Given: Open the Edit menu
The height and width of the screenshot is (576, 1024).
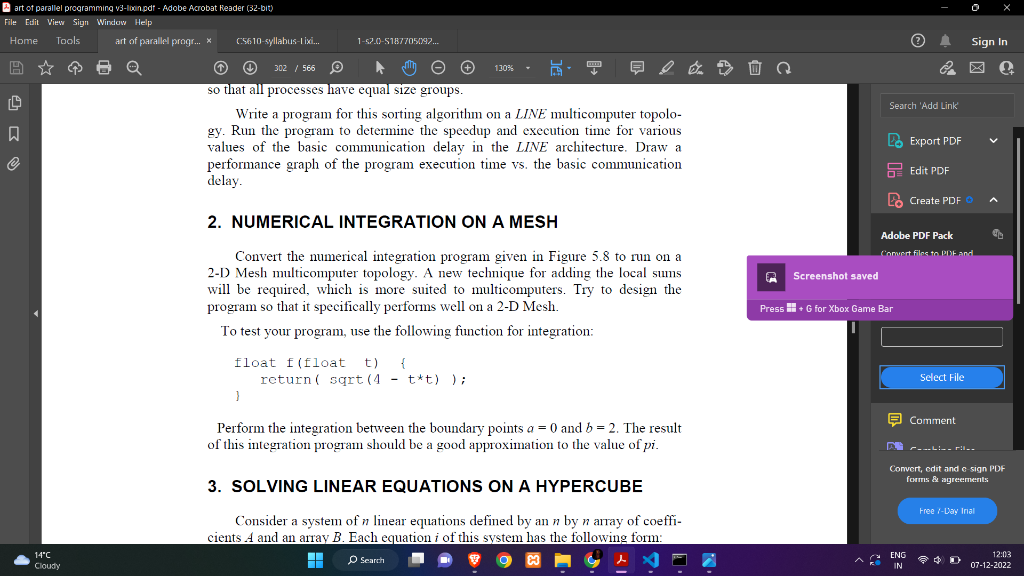Looking at the screenshot, I should pos(31,21).
